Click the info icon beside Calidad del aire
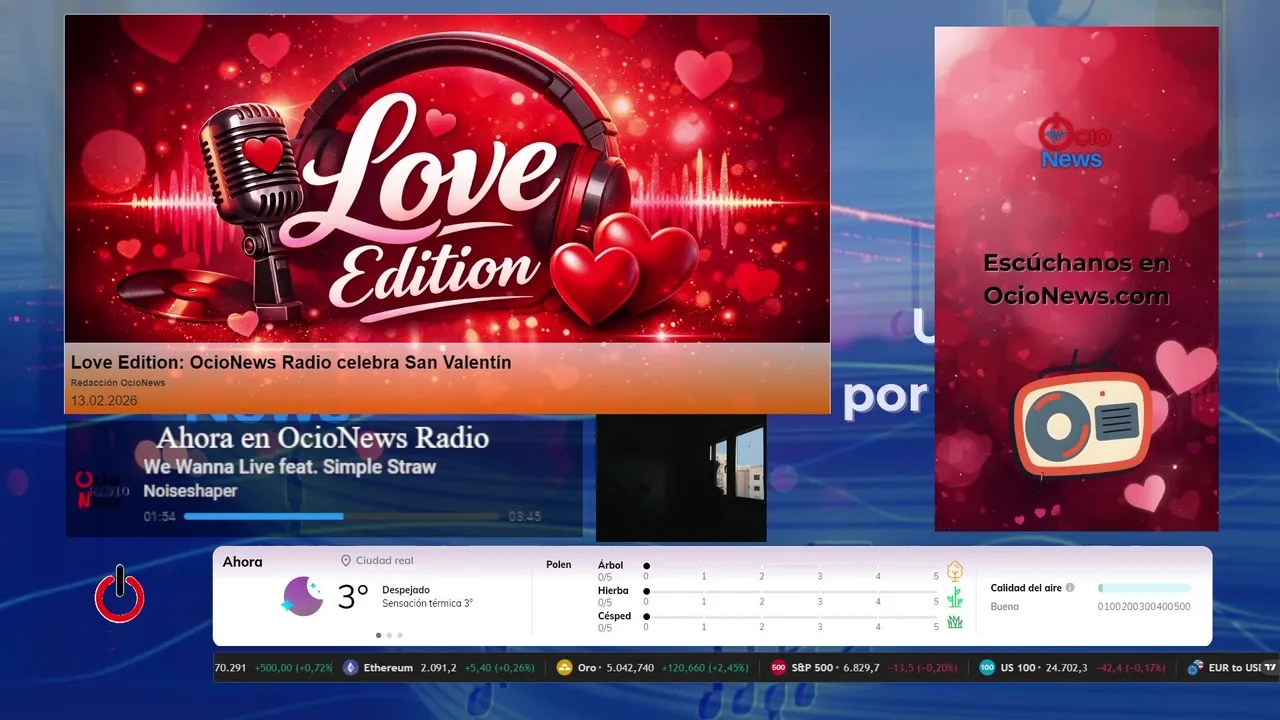 click(x=1070, y=588)
